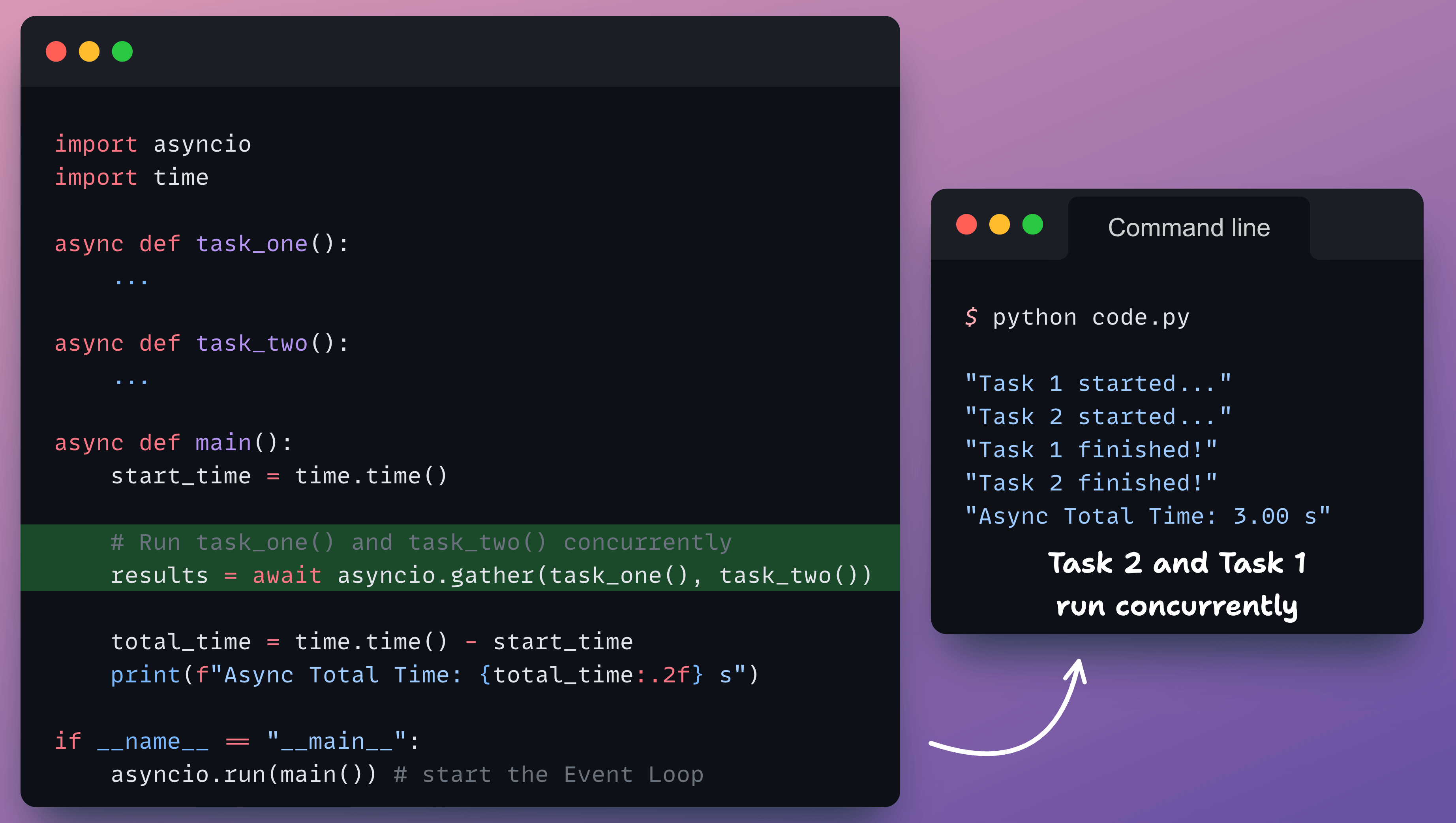
Task: Select the import asyncio statement
Action: click(153, 144)
